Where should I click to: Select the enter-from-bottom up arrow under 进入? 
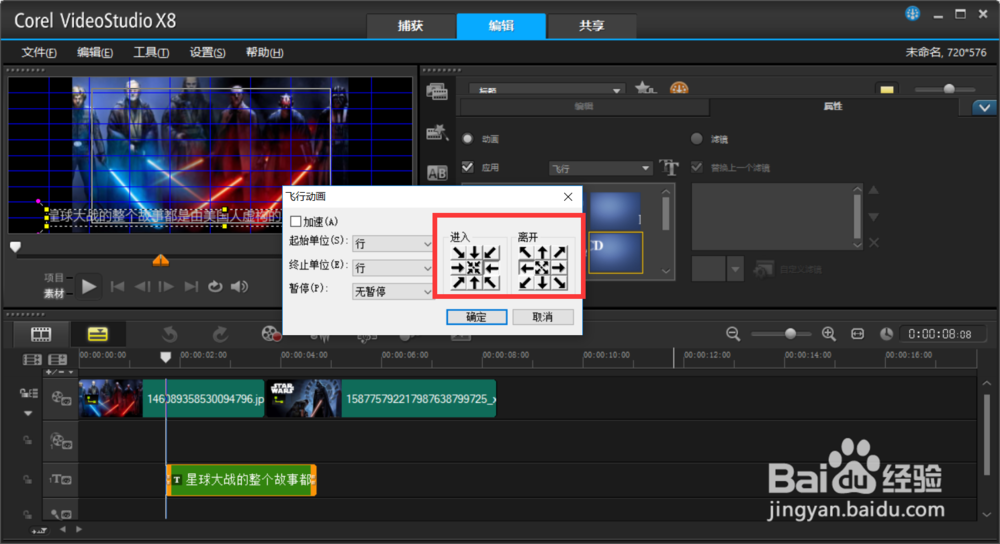474,283
